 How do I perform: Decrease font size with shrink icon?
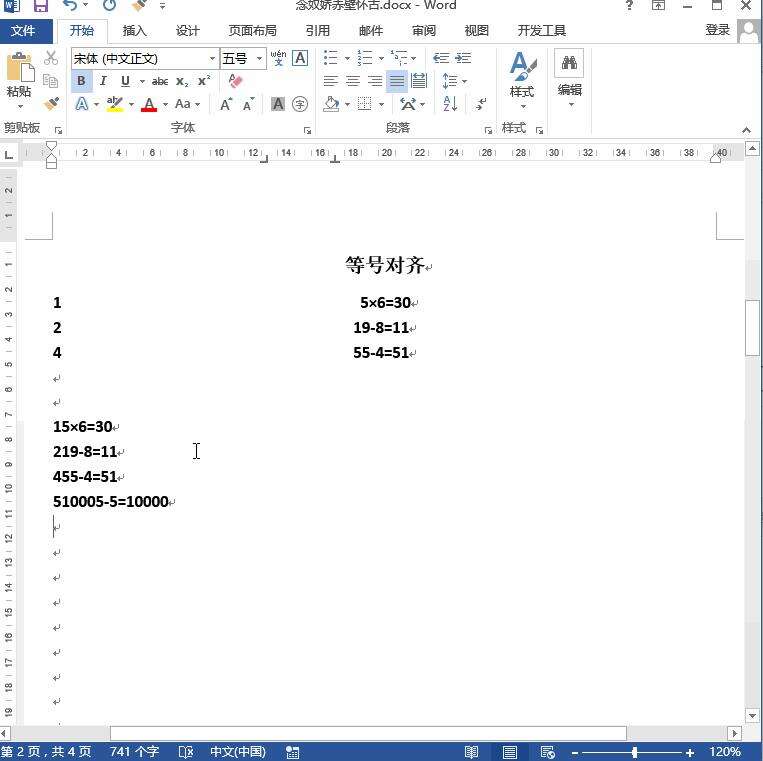click(248, 104)
